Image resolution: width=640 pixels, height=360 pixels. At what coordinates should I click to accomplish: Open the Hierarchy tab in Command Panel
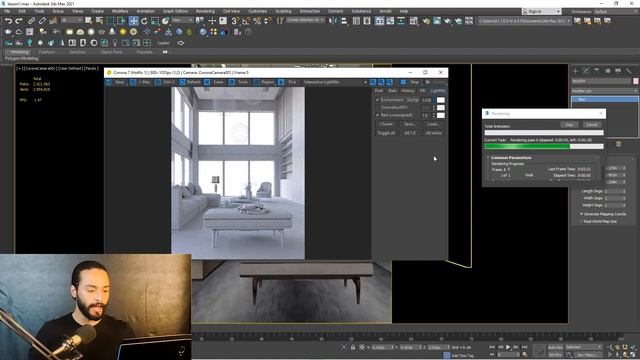[597, 71]
